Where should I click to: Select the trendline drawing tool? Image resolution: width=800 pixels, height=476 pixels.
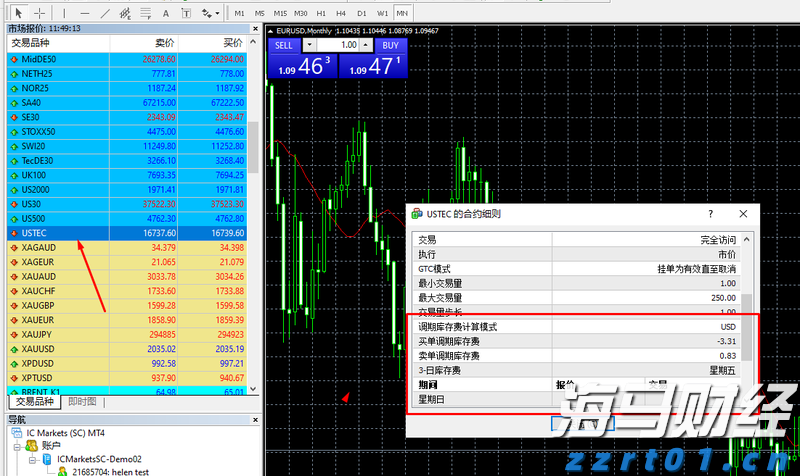tap(107, 14)
